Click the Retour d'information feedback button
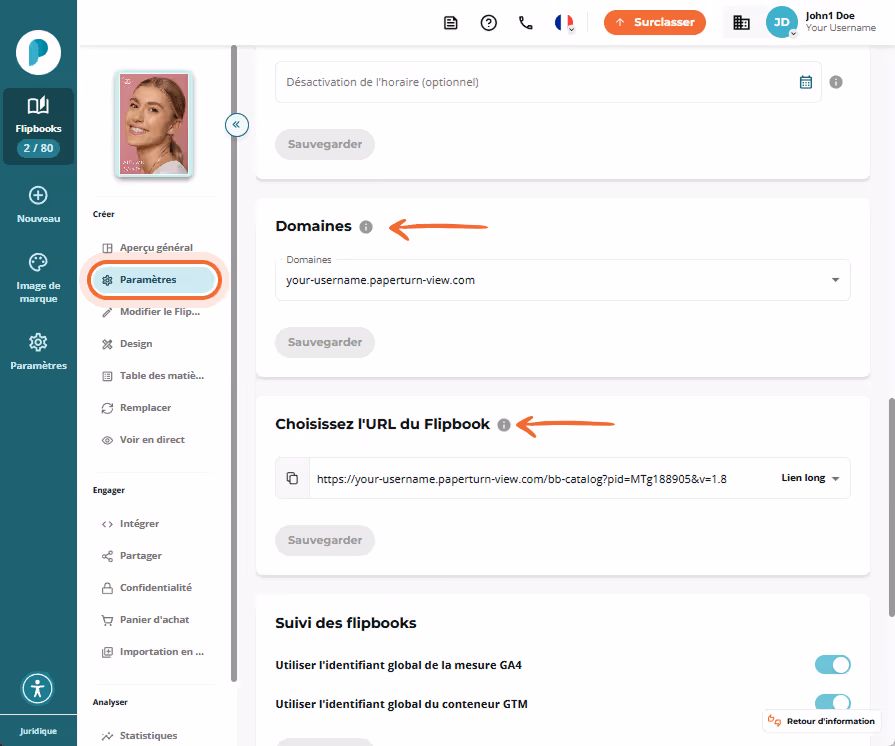 (x=821, y=721)
